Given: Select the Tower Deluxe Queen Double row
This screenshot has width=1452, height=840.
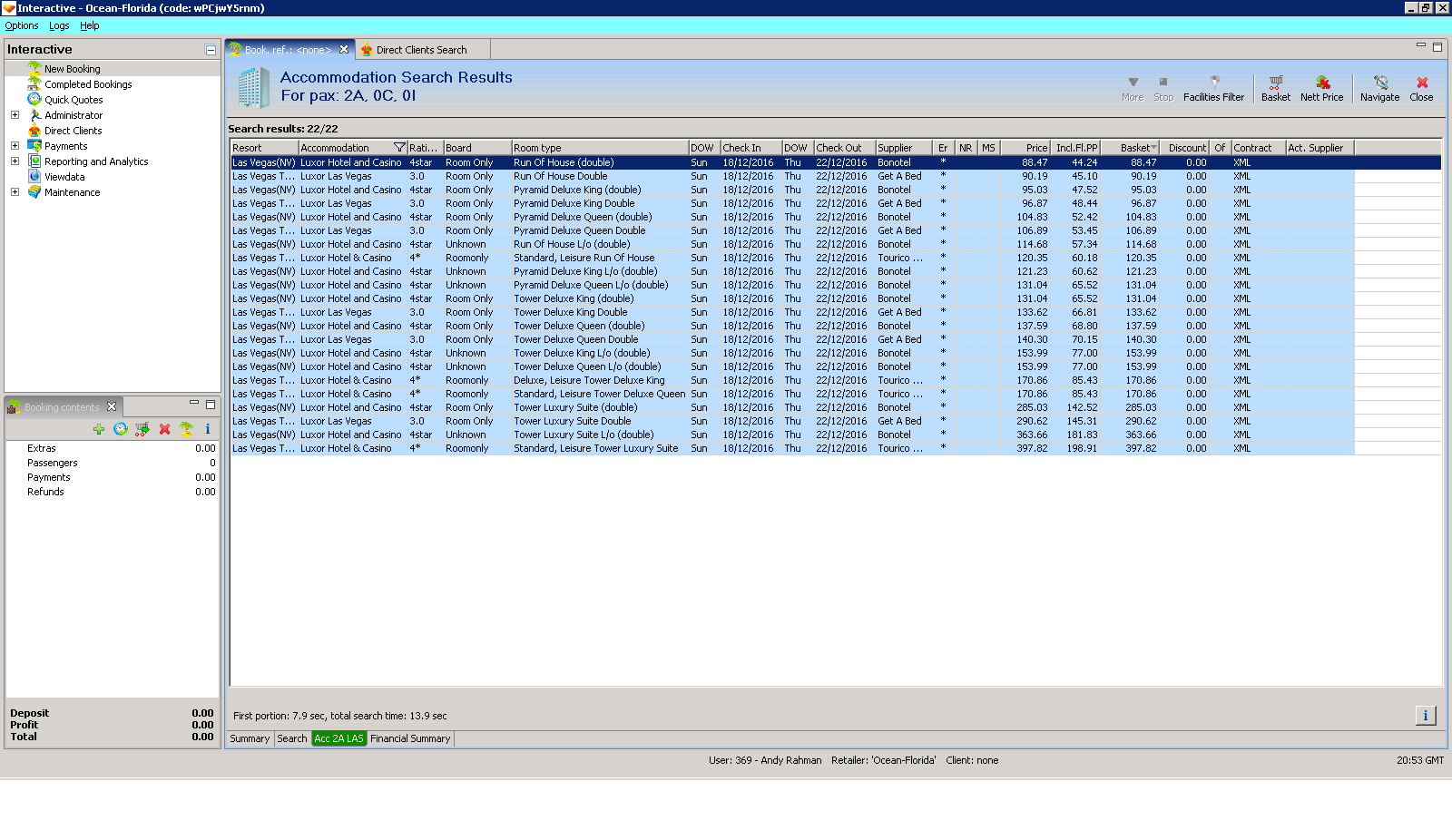Looking at the screenshot, I should point(792,339).
